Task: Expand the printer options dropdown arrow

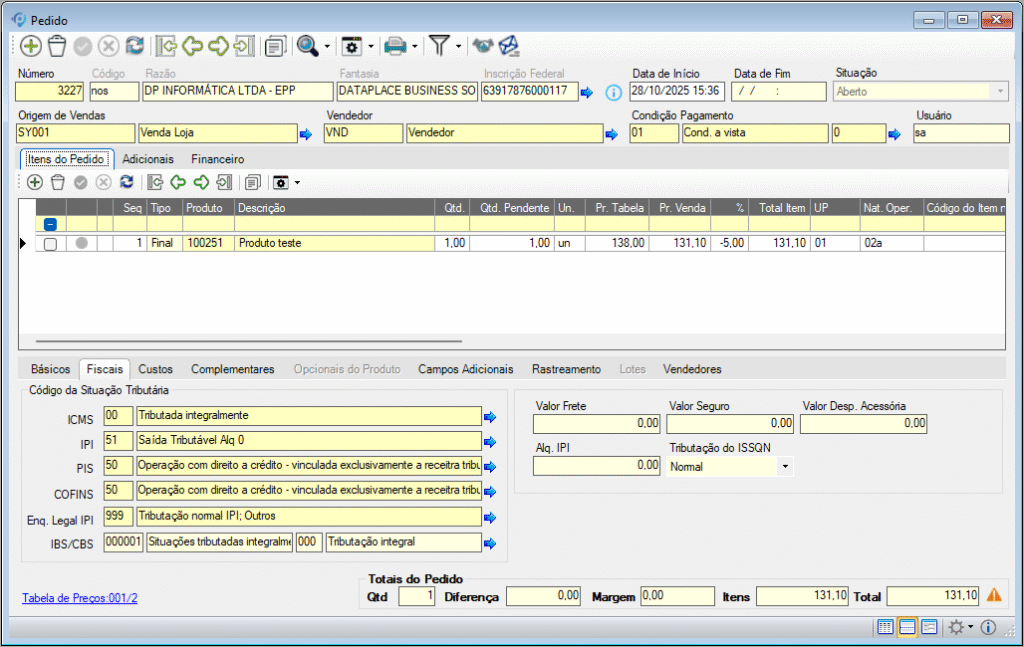Action: [415, 46]
